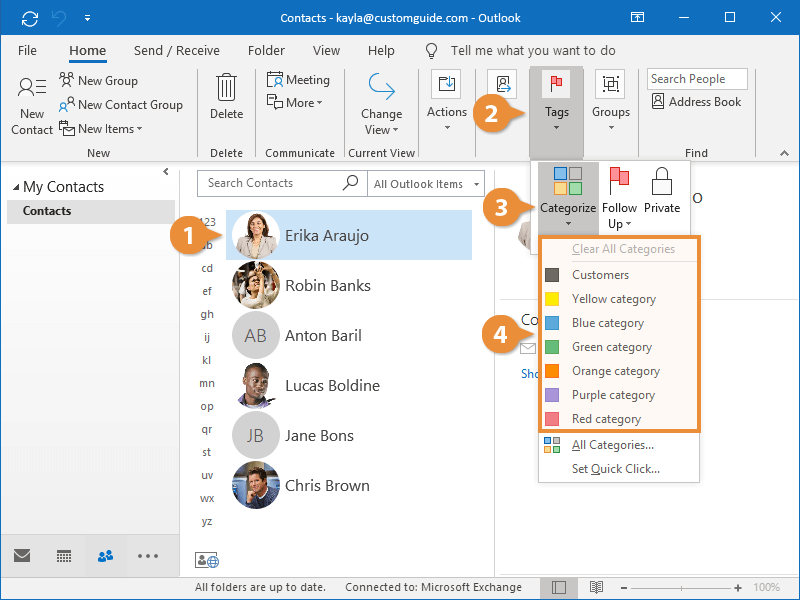
Task: Open the New Items dropdown
Action: (x=101, y=129)
